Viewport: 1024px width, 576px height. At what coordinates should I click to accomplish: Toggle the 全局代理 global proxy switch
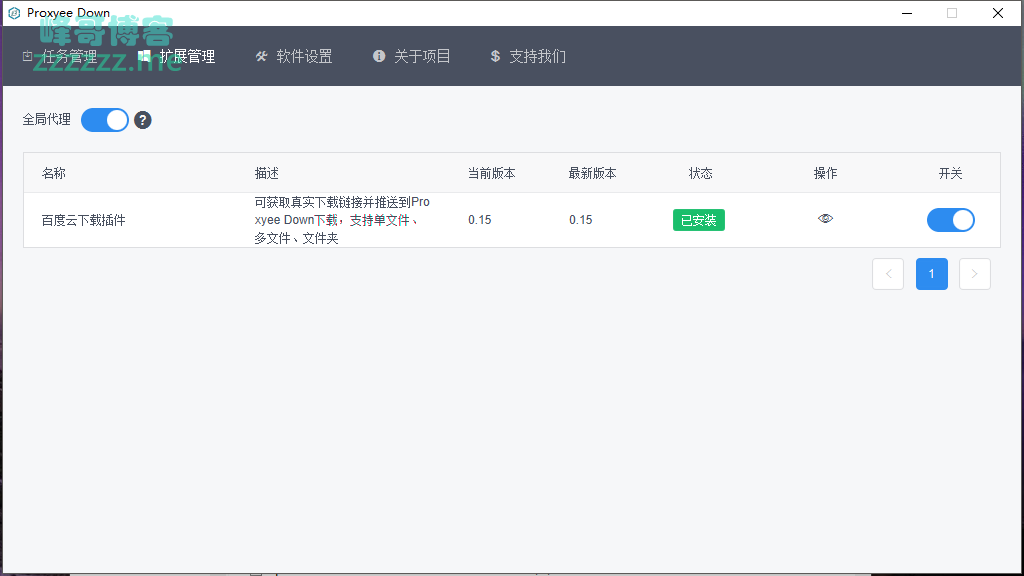pyautogui.click(x=105, y=120)
